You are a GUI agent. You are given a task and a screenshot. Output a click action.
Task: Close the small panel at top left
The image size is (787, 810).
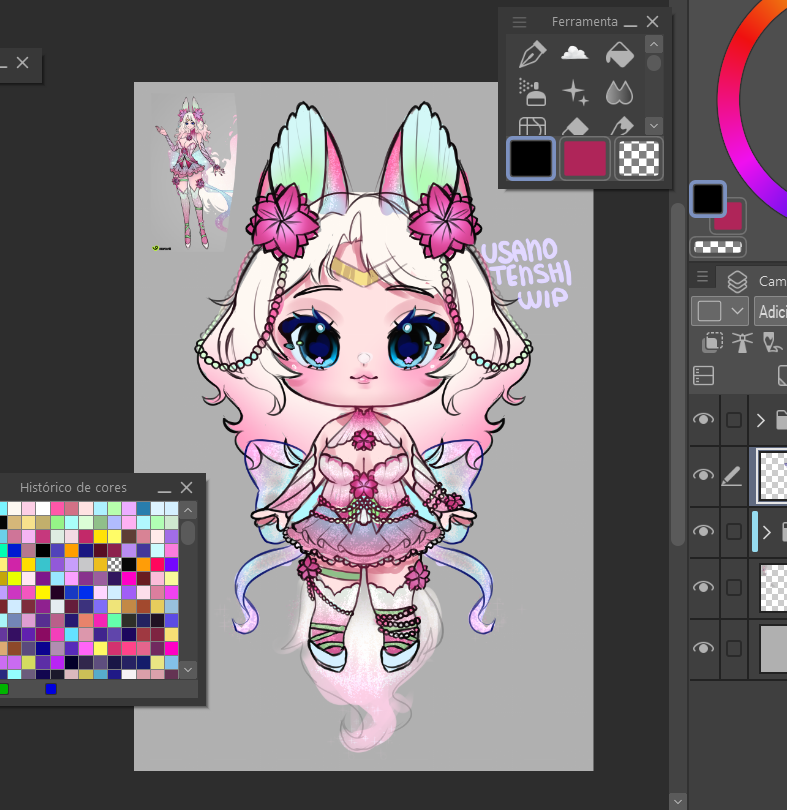coord(22,63)
